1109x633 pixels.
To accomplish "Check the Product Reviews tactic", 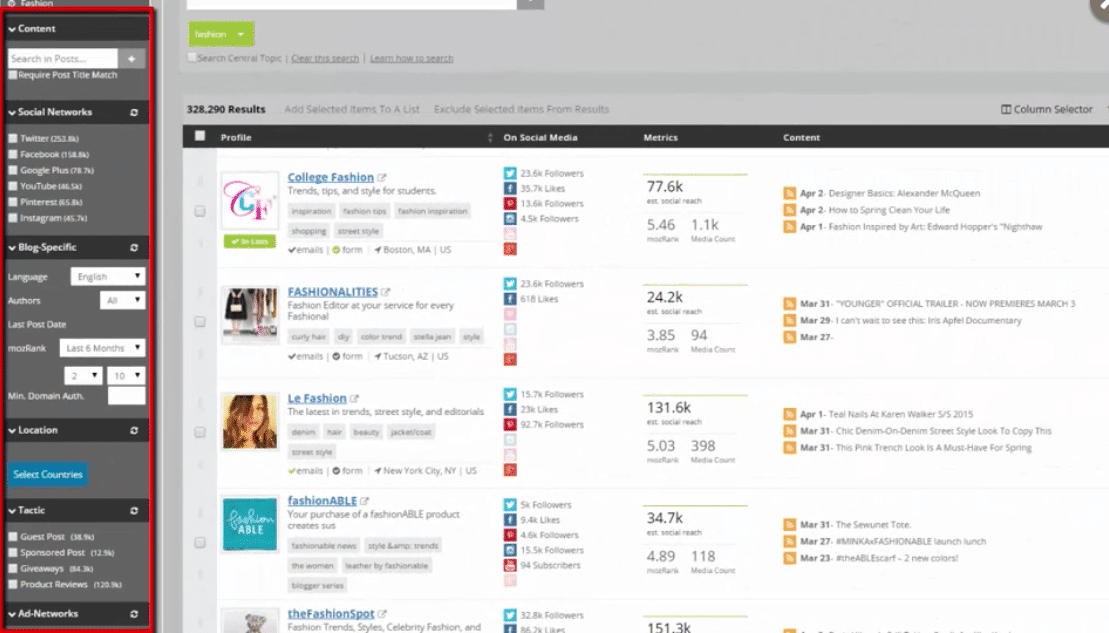I will (13, 584).
